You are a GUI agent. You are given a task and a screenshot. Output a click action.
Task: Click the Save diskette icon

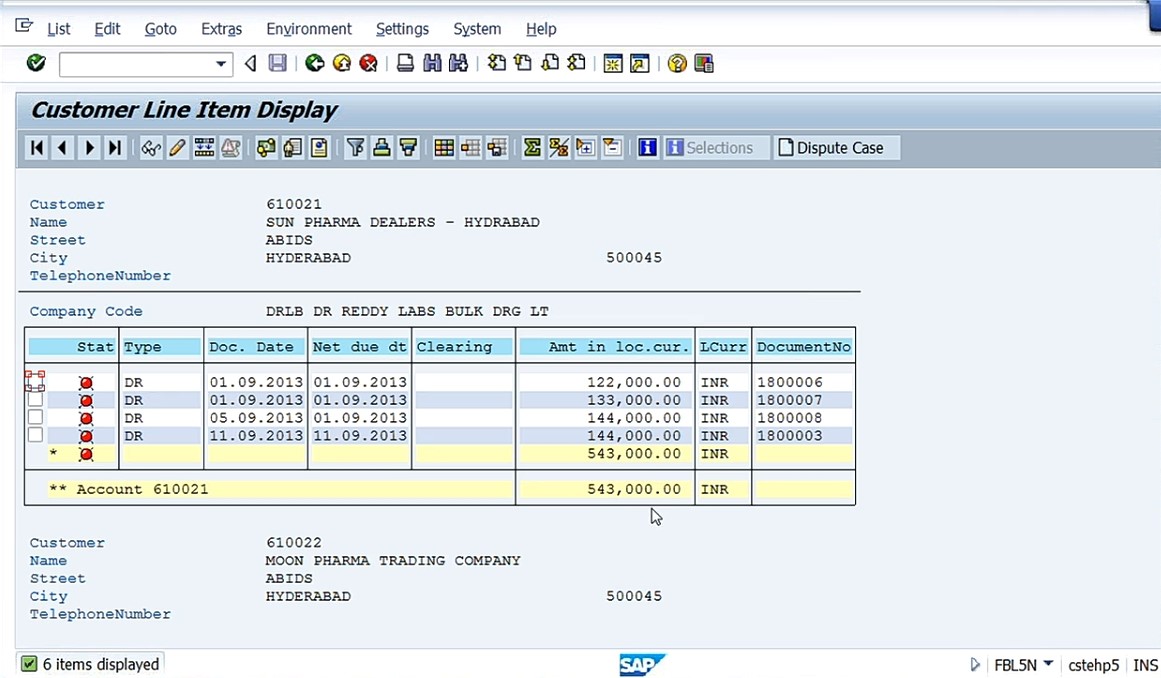[278, 63]
